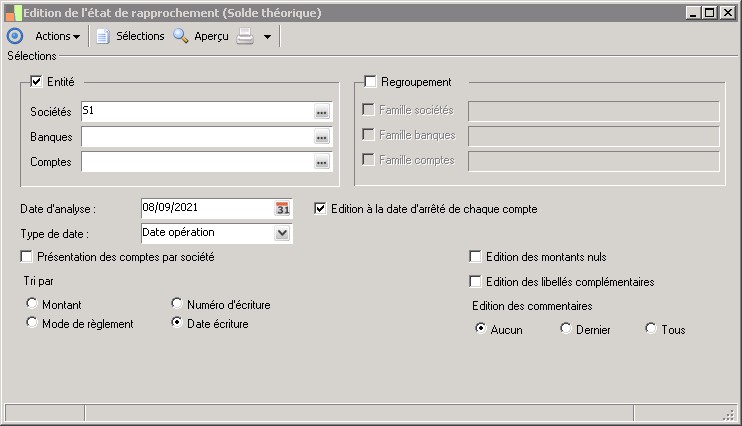Choose Tous for Edition des commentaires
Screen dimensions: 742x426
[x=651, y=329]
